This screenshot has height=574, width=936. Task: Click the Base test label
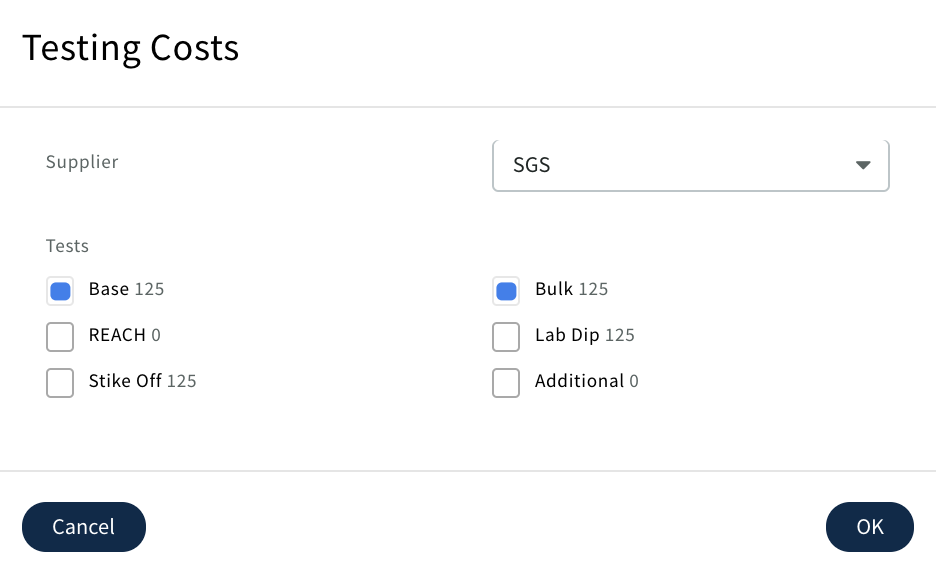[109, 289]
